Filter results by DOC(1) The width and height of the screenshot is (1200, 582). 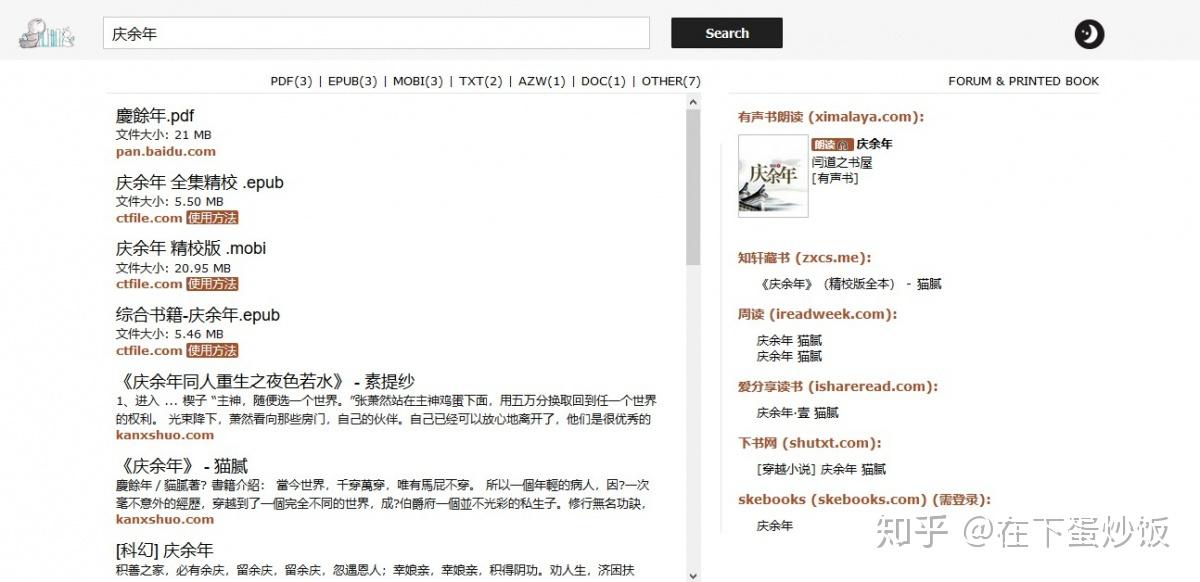click(604, 81)
